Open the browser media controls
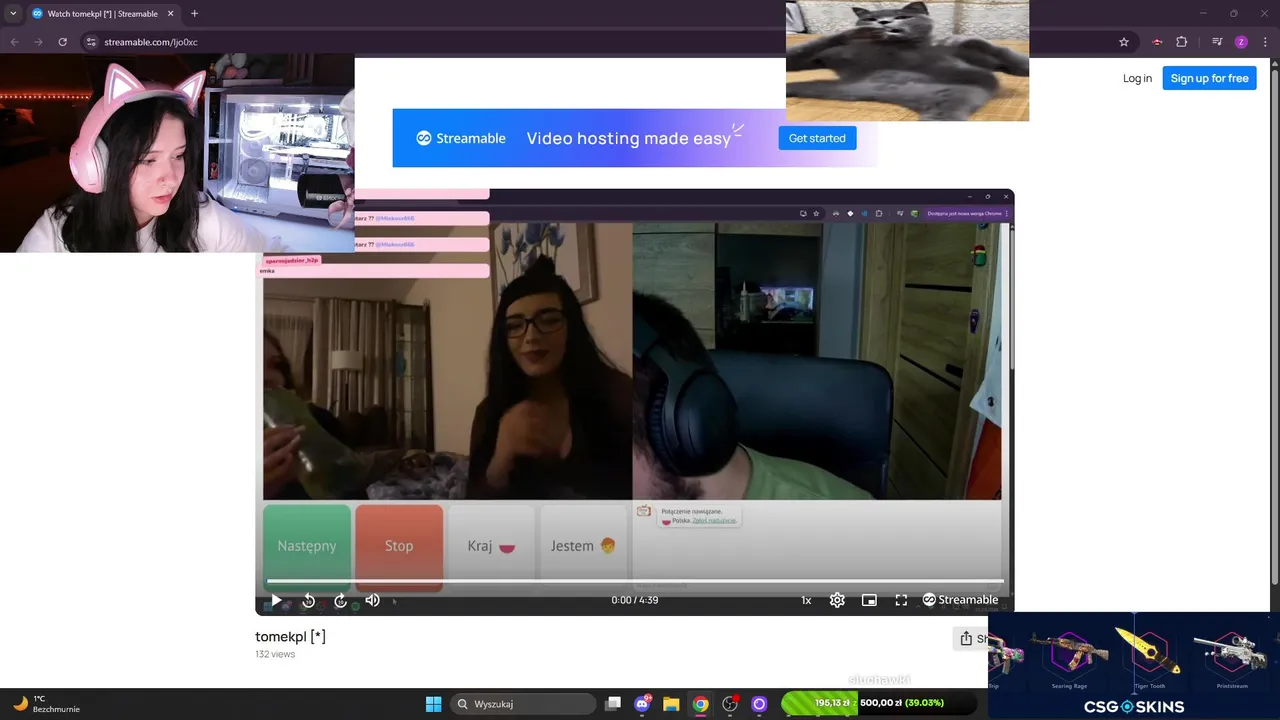The image size is (1280, 720). point(1217,42)
